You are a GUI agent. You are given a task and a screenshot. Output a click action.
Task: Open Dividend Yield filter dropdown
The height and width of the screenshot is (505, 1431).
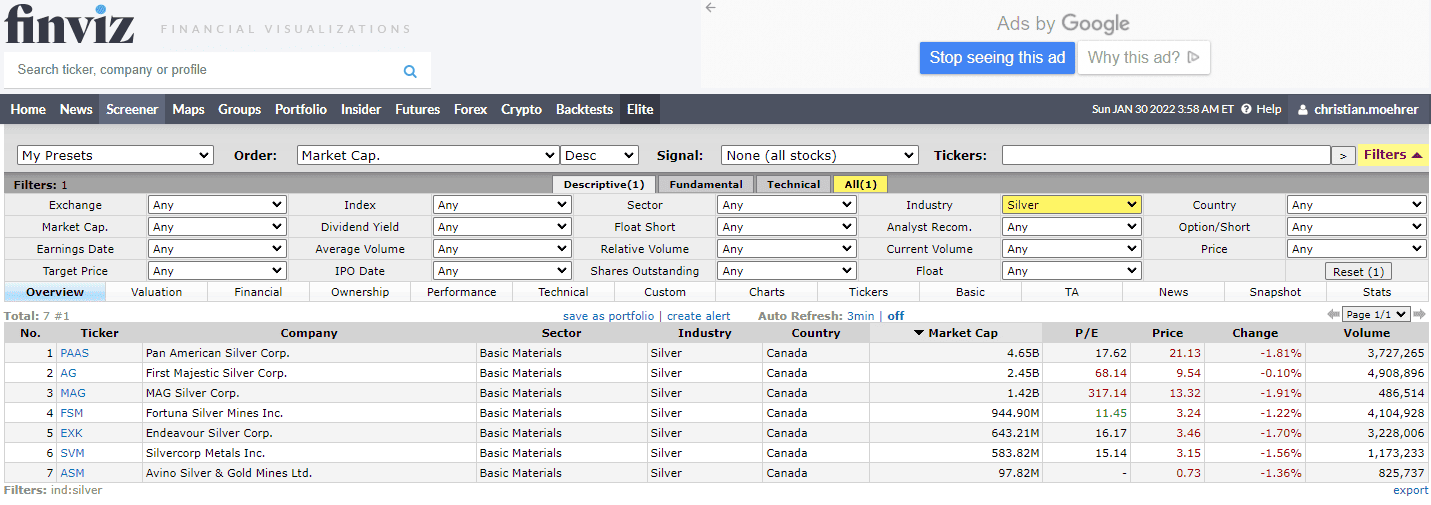click(x=502, y=227)
